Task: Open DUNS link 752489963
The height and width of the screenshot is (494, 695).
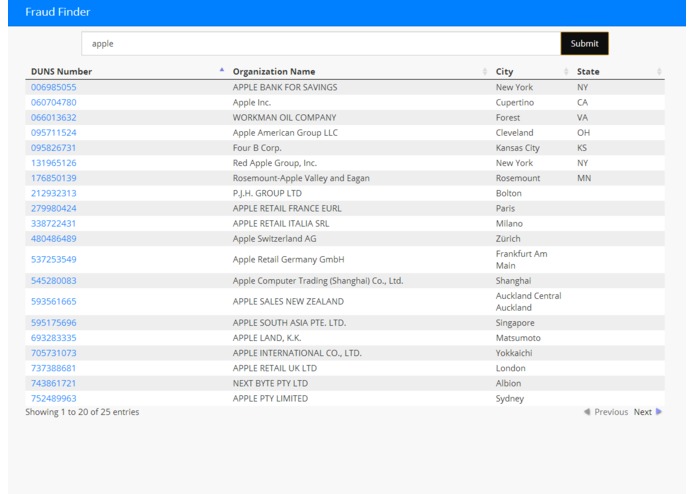Action: pyautogui.click(x=54, y=398)
